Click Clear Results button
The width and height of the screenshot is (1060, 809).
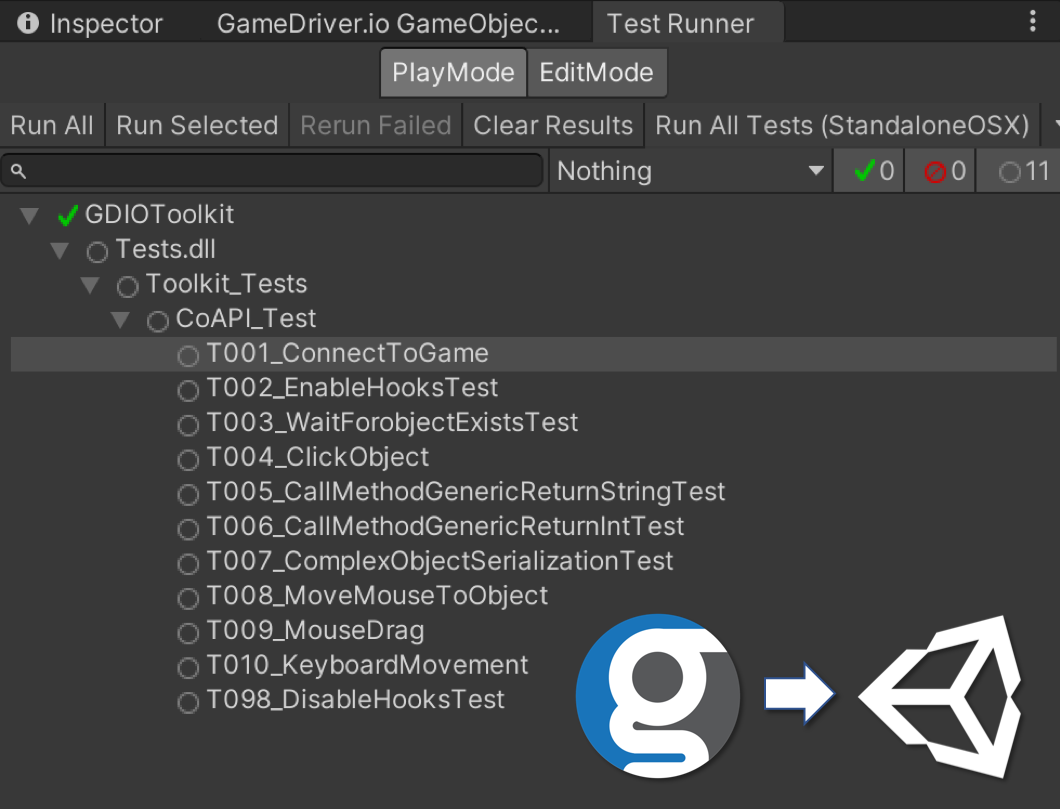553,125
